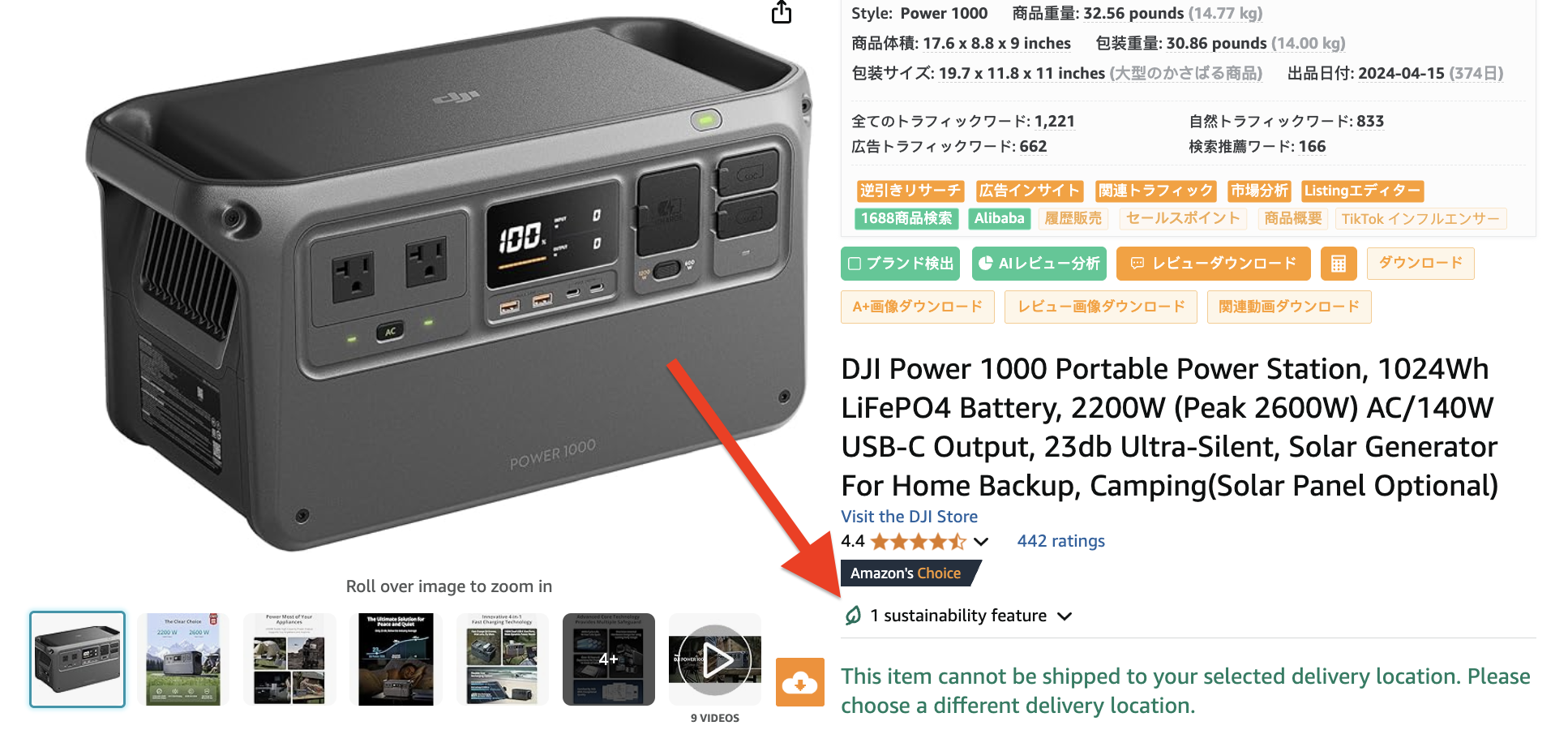Expand the 1 sustainability feature chevron
Screen dimensions: 1568x730
pyautogui.click(x=1065, y=616)
